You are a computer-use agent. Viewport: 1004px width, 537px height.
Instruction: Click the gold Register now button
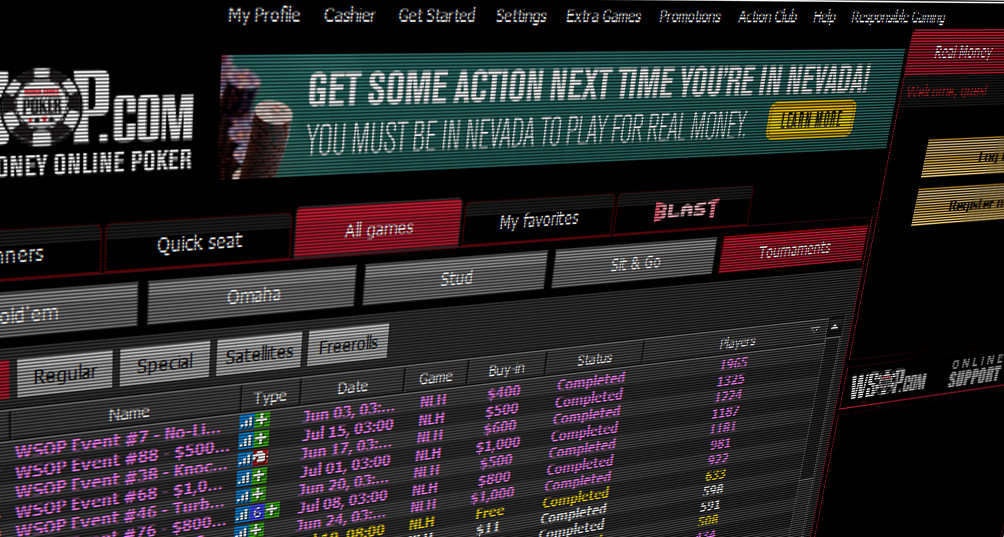pyautogui.click(x=960, y=205)
